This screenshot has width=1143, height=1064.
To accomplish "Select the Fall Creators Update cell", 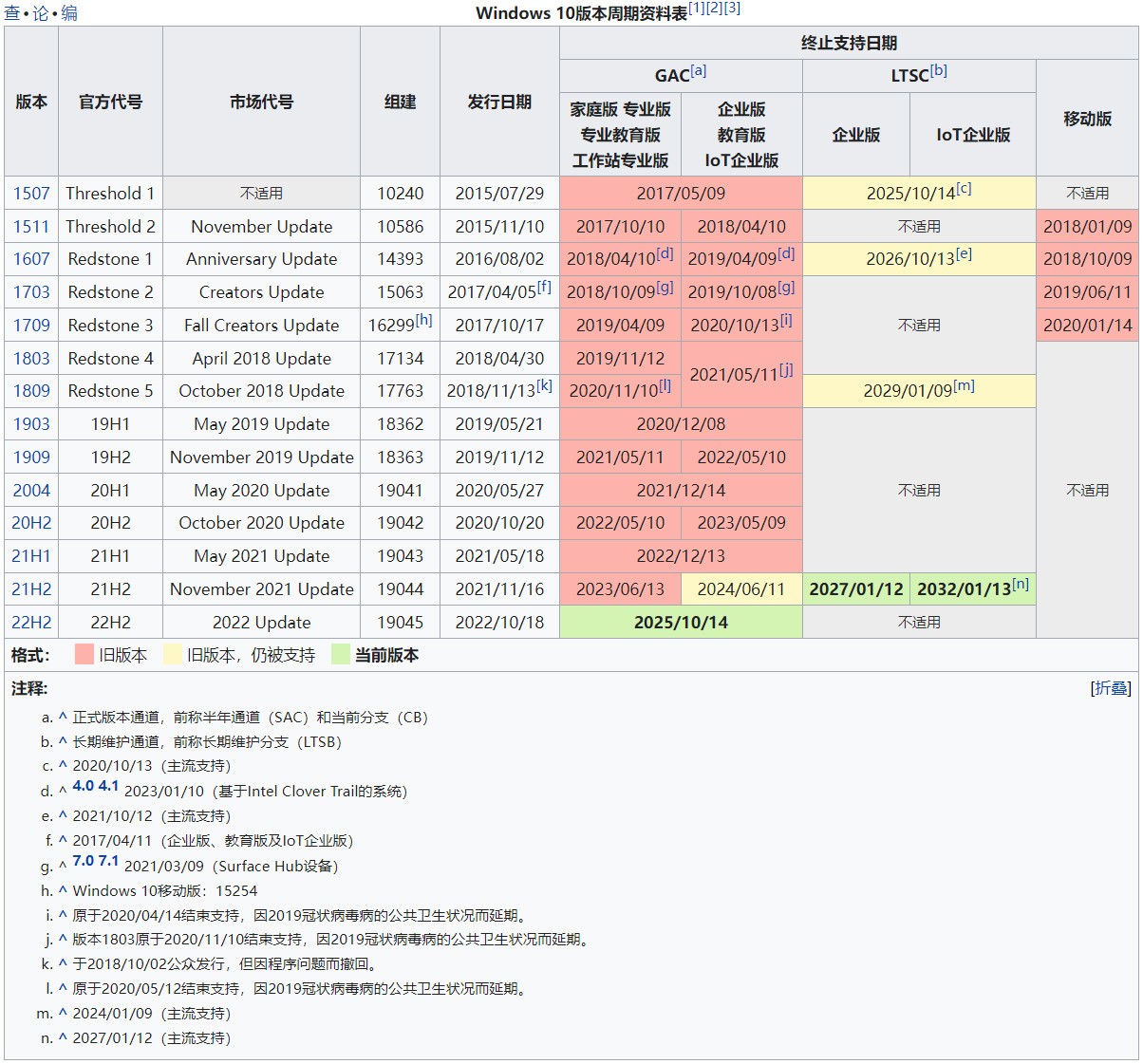I will click(261, 326).
